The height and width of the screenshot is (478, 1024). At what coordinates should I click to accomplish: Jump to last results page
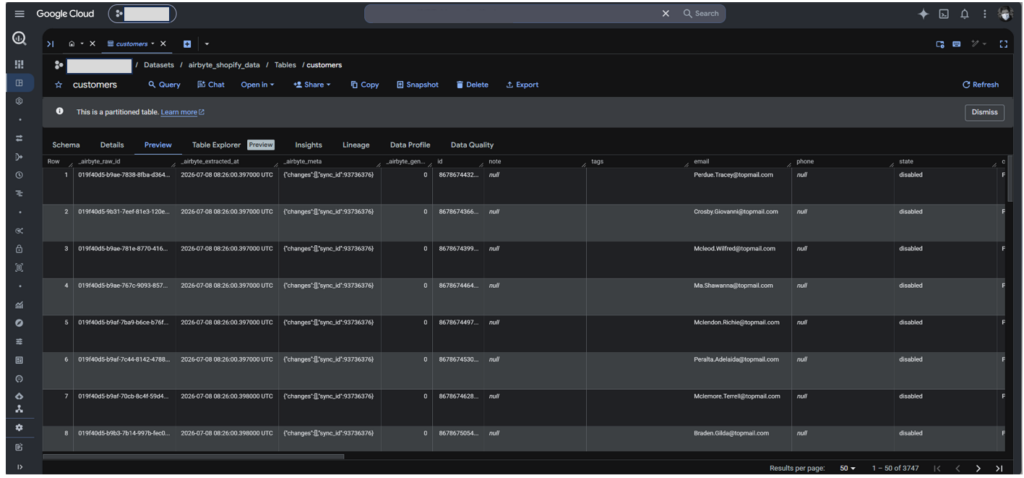click(x=999, y=468)
